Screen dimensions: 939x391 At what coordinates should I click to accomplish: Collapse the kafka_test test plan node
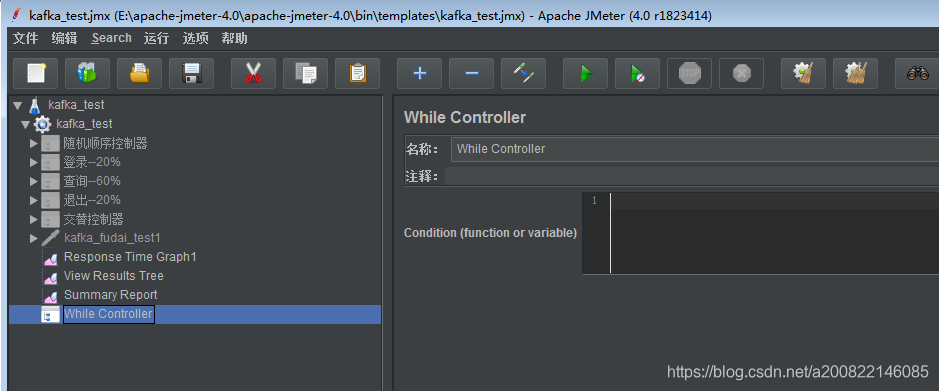click(18, 106)
